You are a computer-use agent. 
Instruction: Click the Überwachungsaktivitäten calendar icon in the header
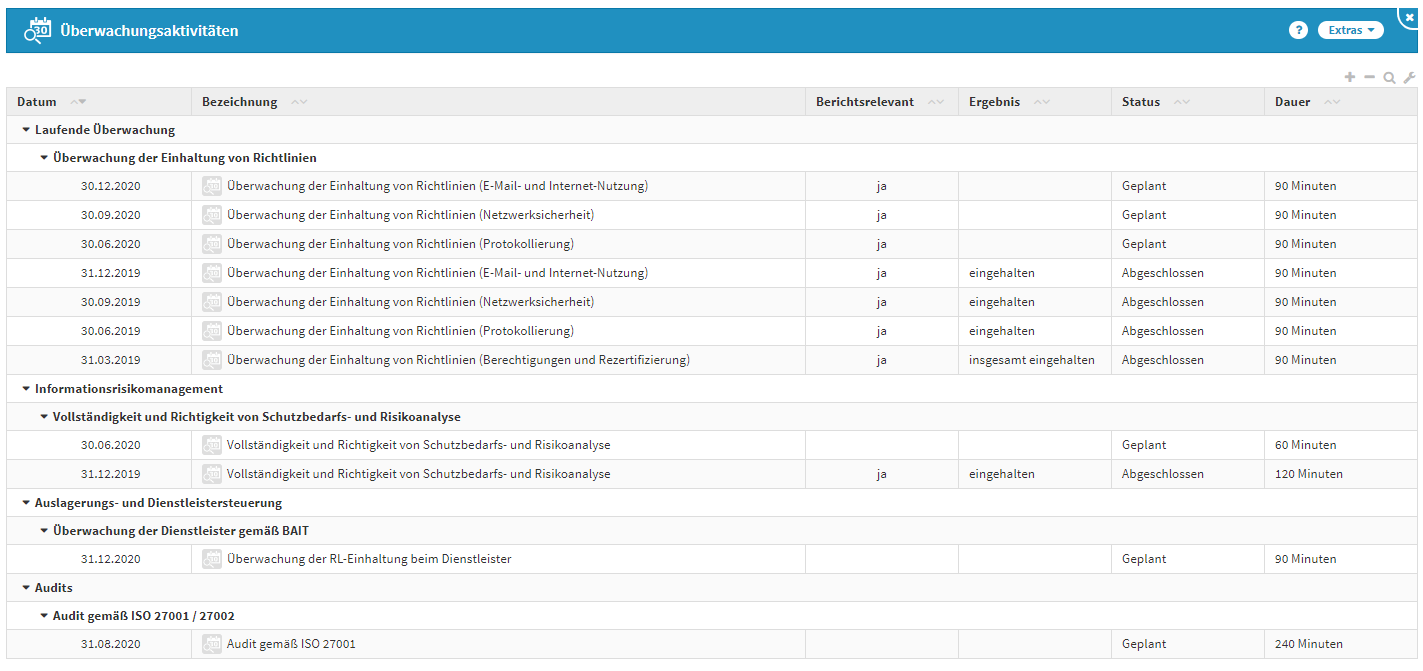click(38, 30)
